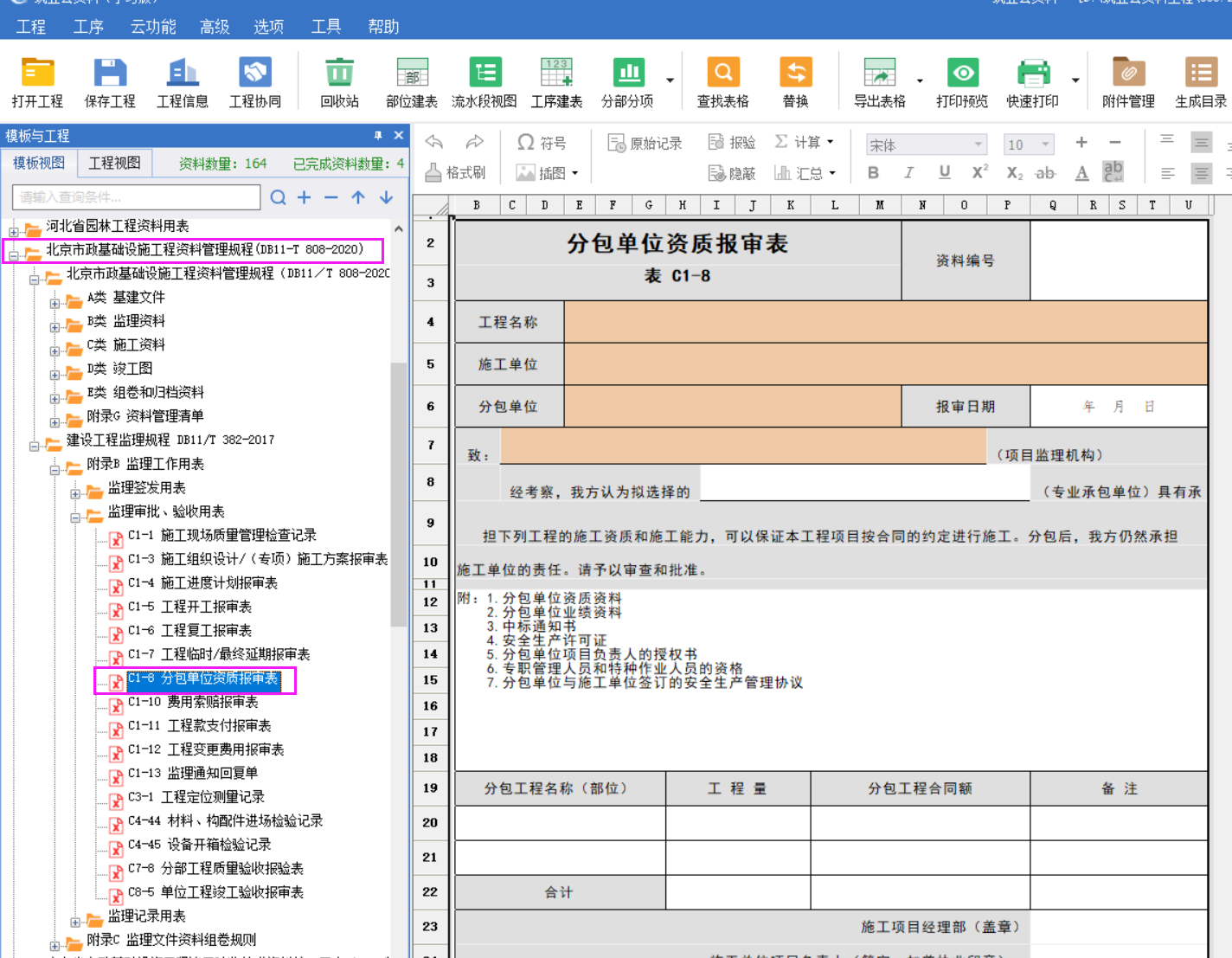The width and height of the screenshot is (1232, 958).
Task: Toggle subscript X₂ formatting
Action: coord(1015,173)
